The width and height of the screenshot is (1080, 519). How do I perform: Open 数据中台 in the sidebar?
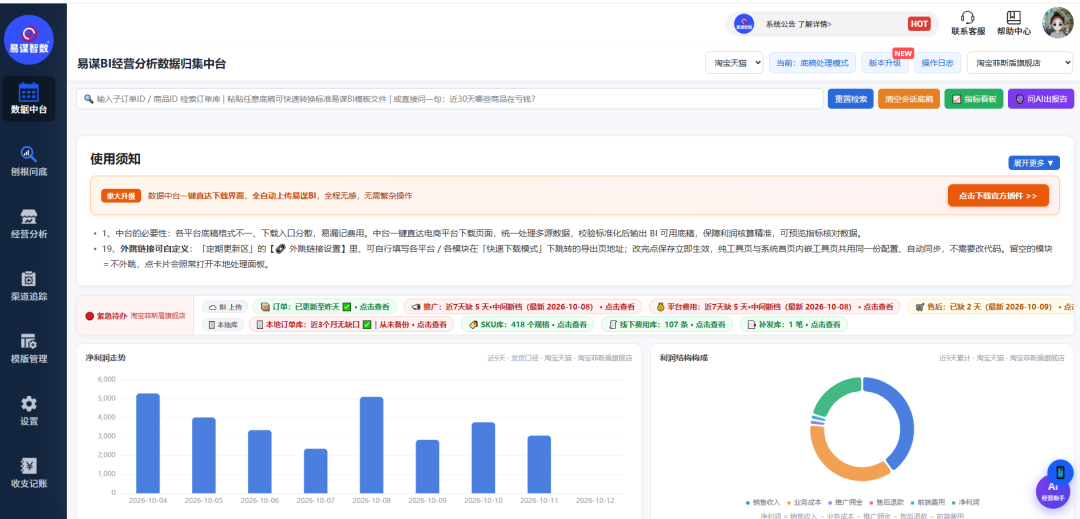click(x=29, y=98)
